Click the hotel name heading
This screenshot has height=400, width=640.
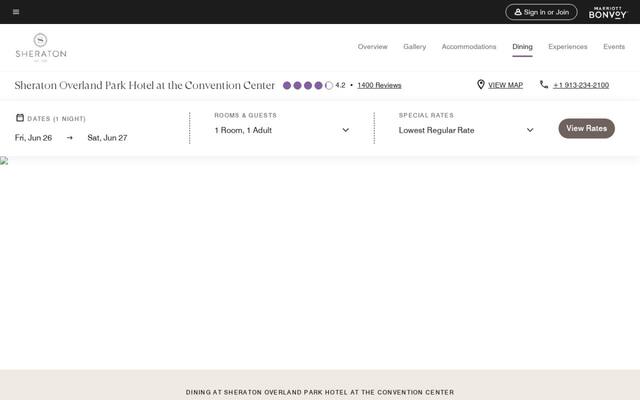click(144, 85)
